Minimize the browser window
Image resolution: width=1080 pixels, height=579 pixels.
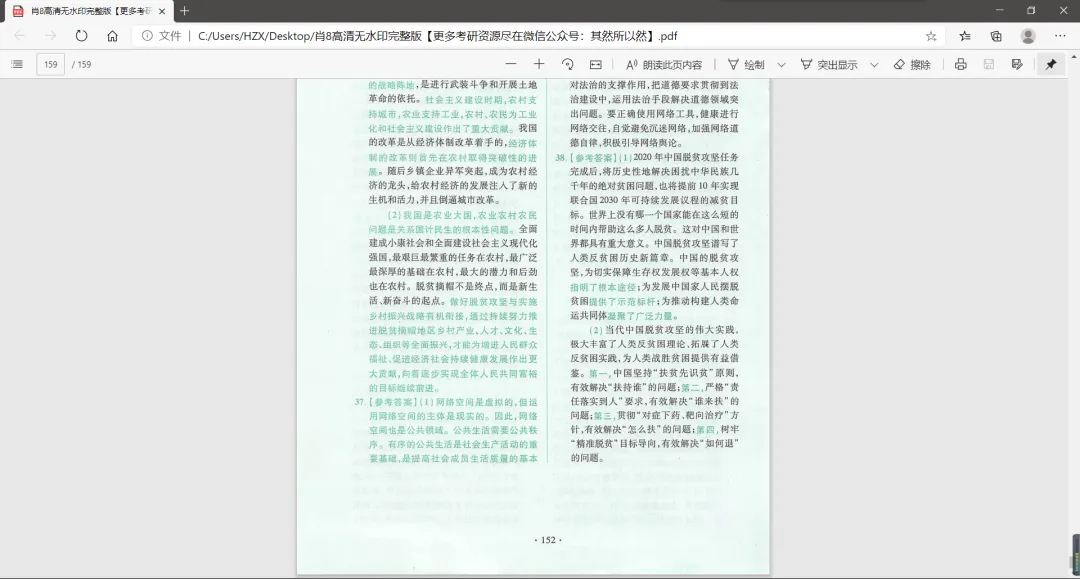(999, 10)
